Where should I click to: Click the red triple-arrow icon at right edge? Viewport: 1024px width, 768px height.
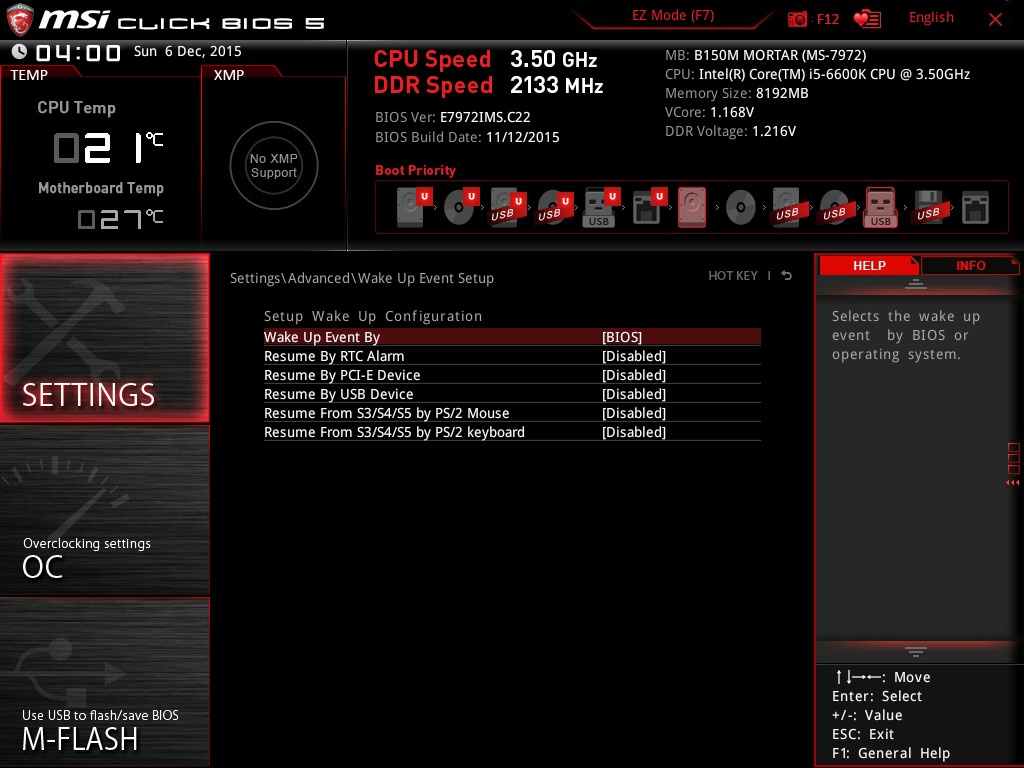pos(1012,483)
